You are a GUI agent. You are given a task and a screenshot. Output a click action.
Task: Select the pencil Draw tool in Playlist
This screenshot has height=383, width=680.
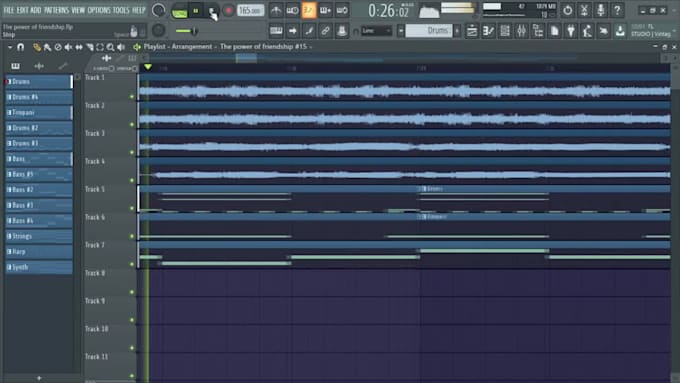tap(36, 47)
